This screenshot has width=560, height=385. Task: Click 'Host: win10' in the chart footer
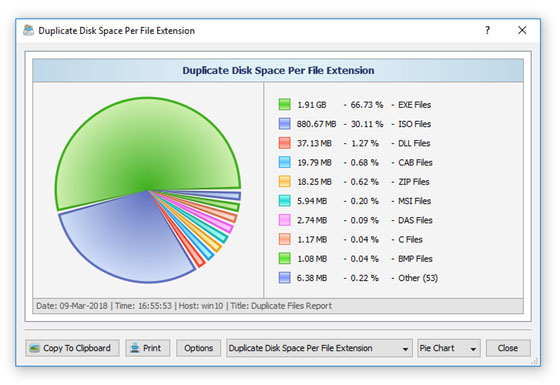(x=201, y=306)
